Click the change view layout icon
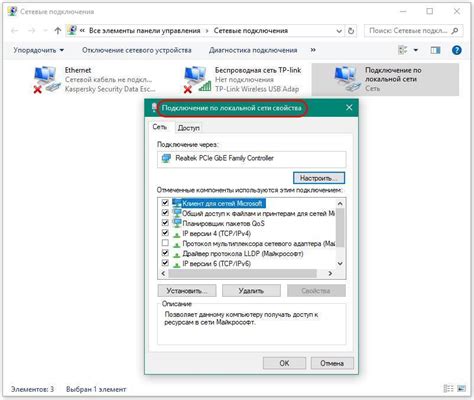Viewport: 474px width, 400px height. pos(403,50)
